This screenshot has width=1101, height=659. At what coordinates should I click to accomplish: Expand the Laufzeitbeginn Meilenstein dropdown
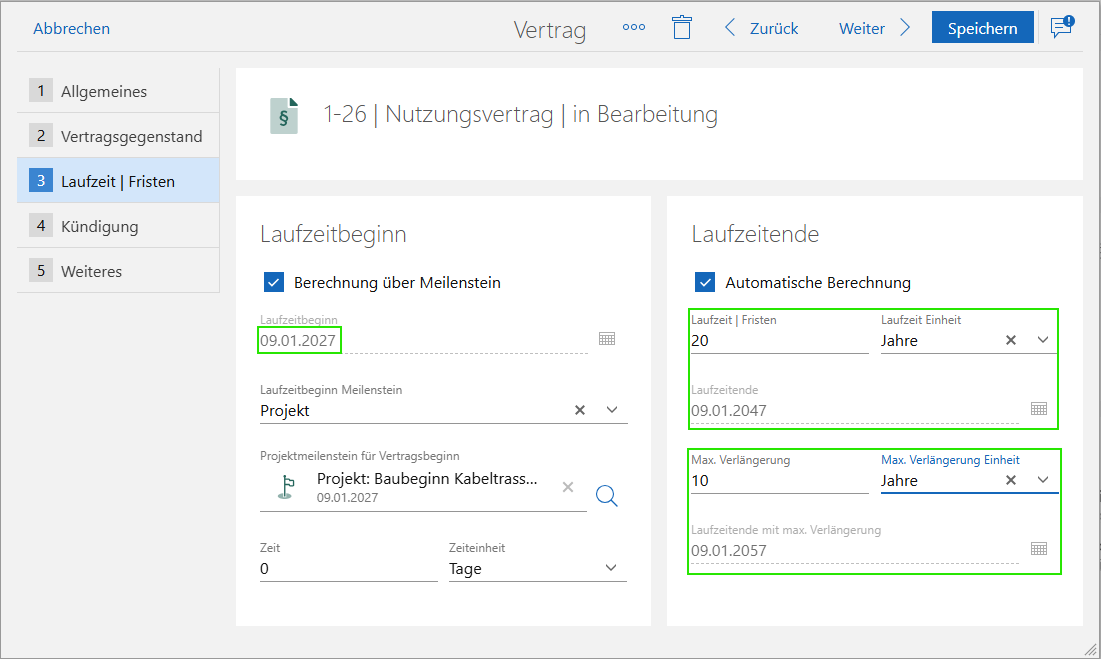(x=612, y=411)
